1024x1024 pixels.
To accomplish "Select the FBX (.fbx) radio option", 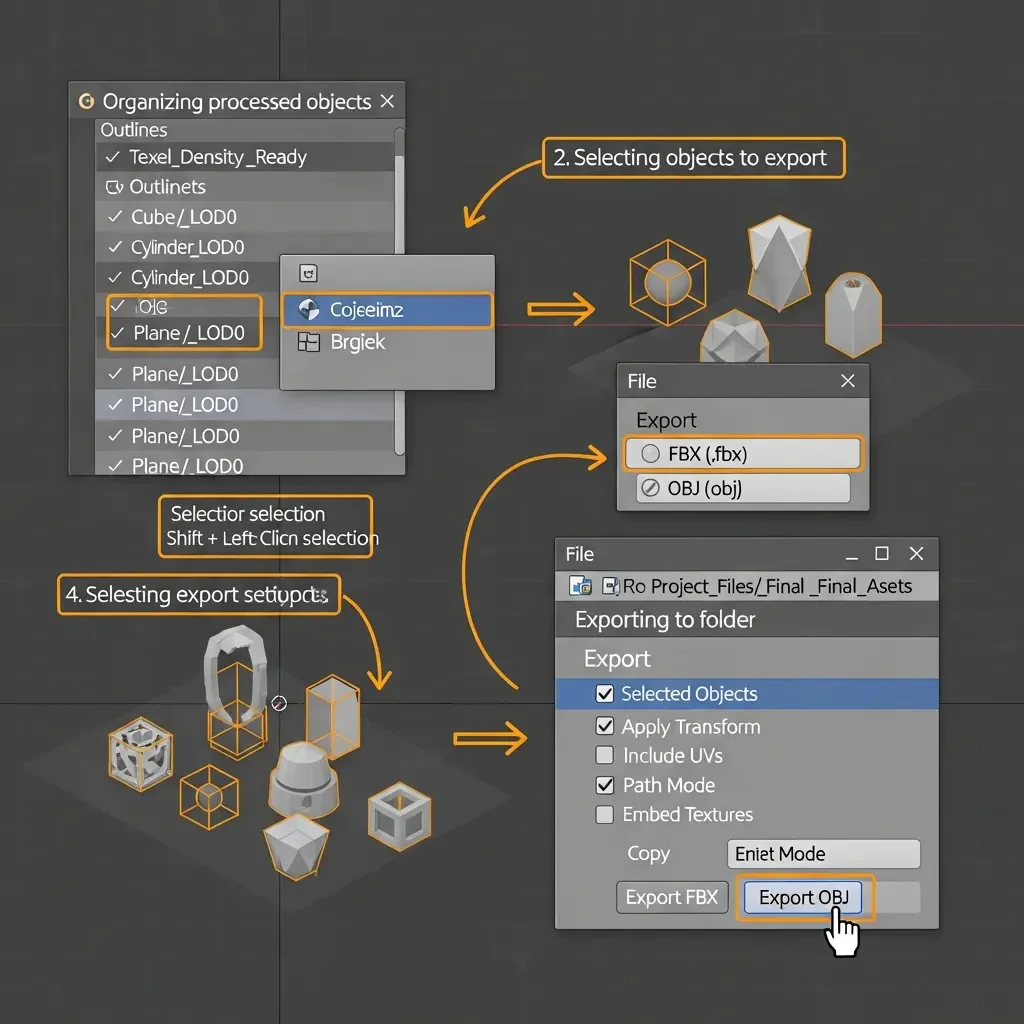I will 650,454.
